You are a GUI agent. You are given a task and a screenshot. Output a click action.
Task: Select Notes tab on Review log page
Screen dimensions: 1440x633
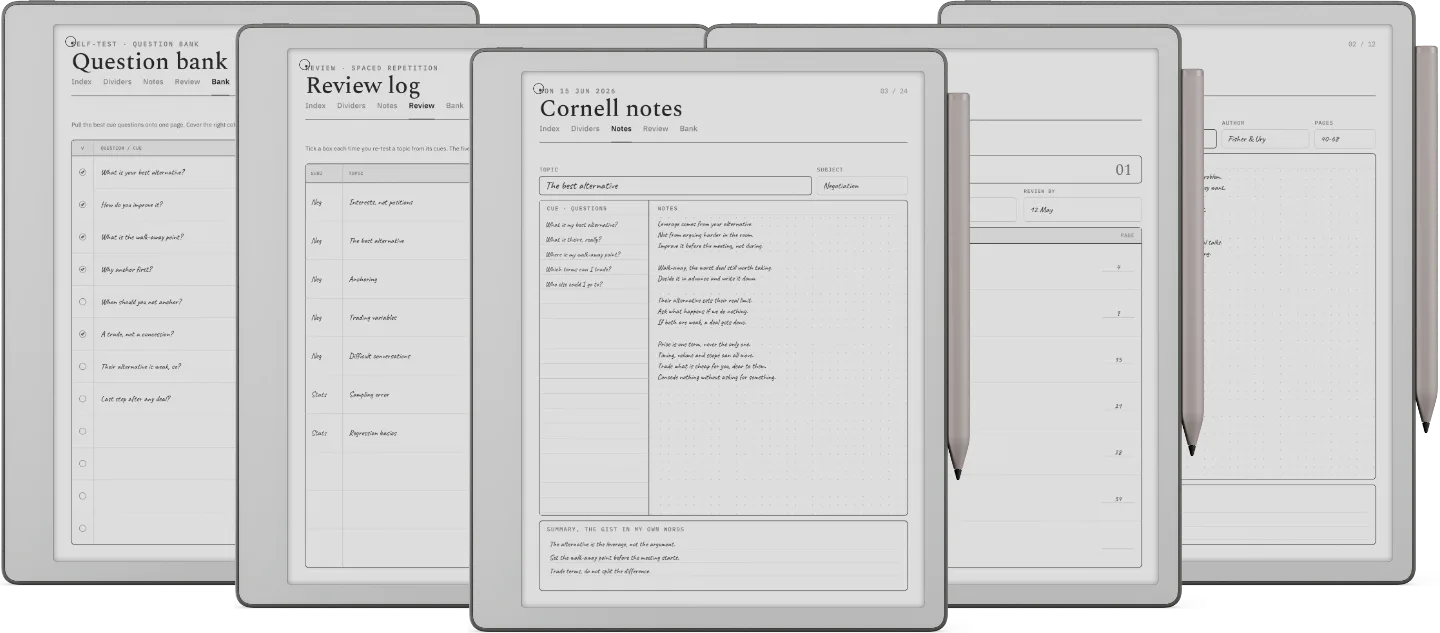point(387,106)
